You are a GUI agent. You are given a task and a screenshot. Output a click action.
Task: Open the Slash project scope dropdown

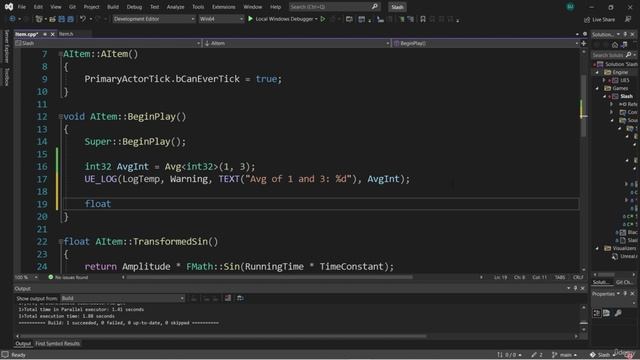(x=108, y=43)
